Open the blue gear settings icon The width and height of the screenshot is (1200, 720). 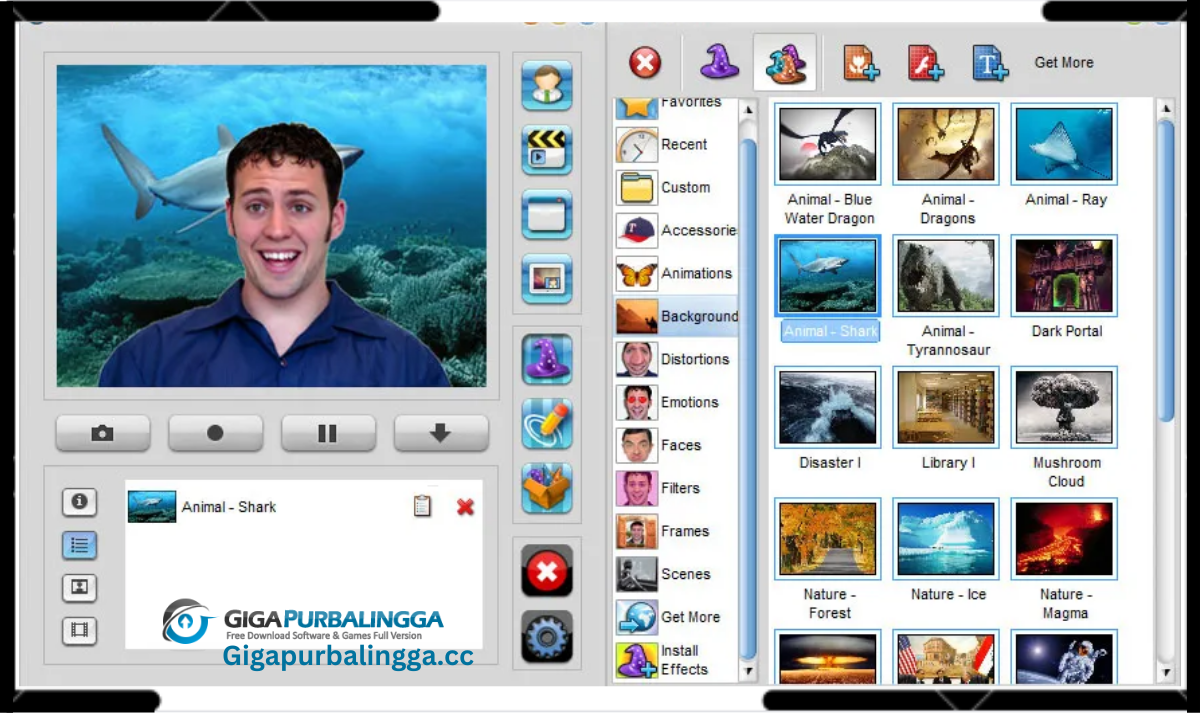pyautogui.click(x=547, y=636)
